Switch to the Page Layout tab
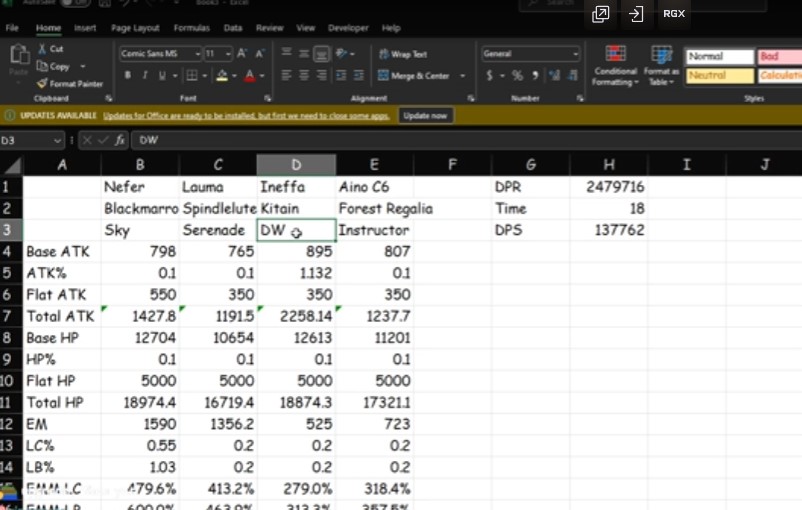 [x=135, y=28]
